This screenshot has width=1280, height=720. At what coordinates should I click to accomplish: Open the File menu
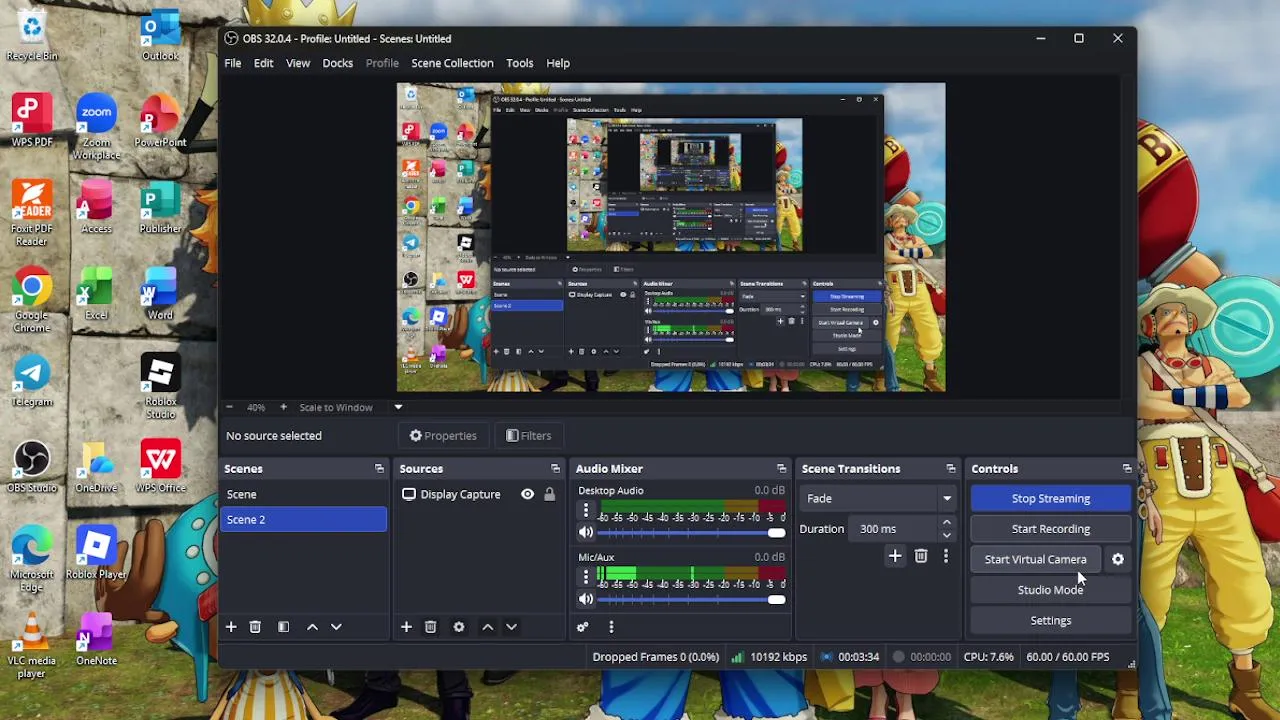[232, 63]
